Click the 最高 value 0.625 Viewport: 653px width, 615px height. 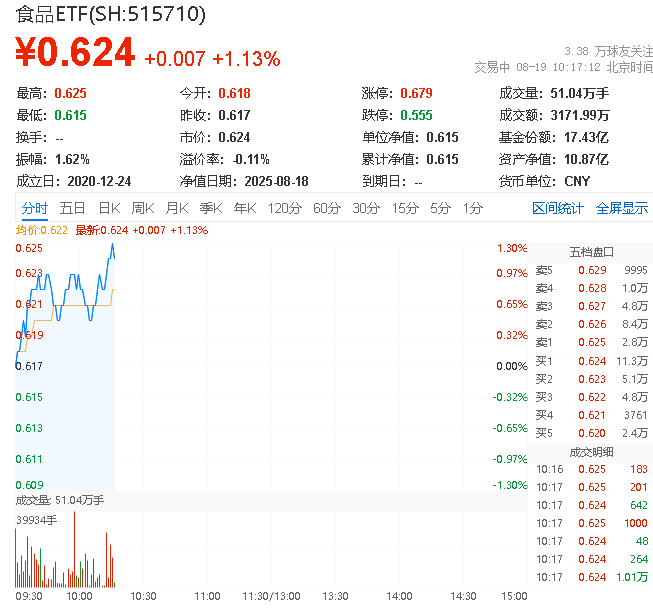pos(70,93)
